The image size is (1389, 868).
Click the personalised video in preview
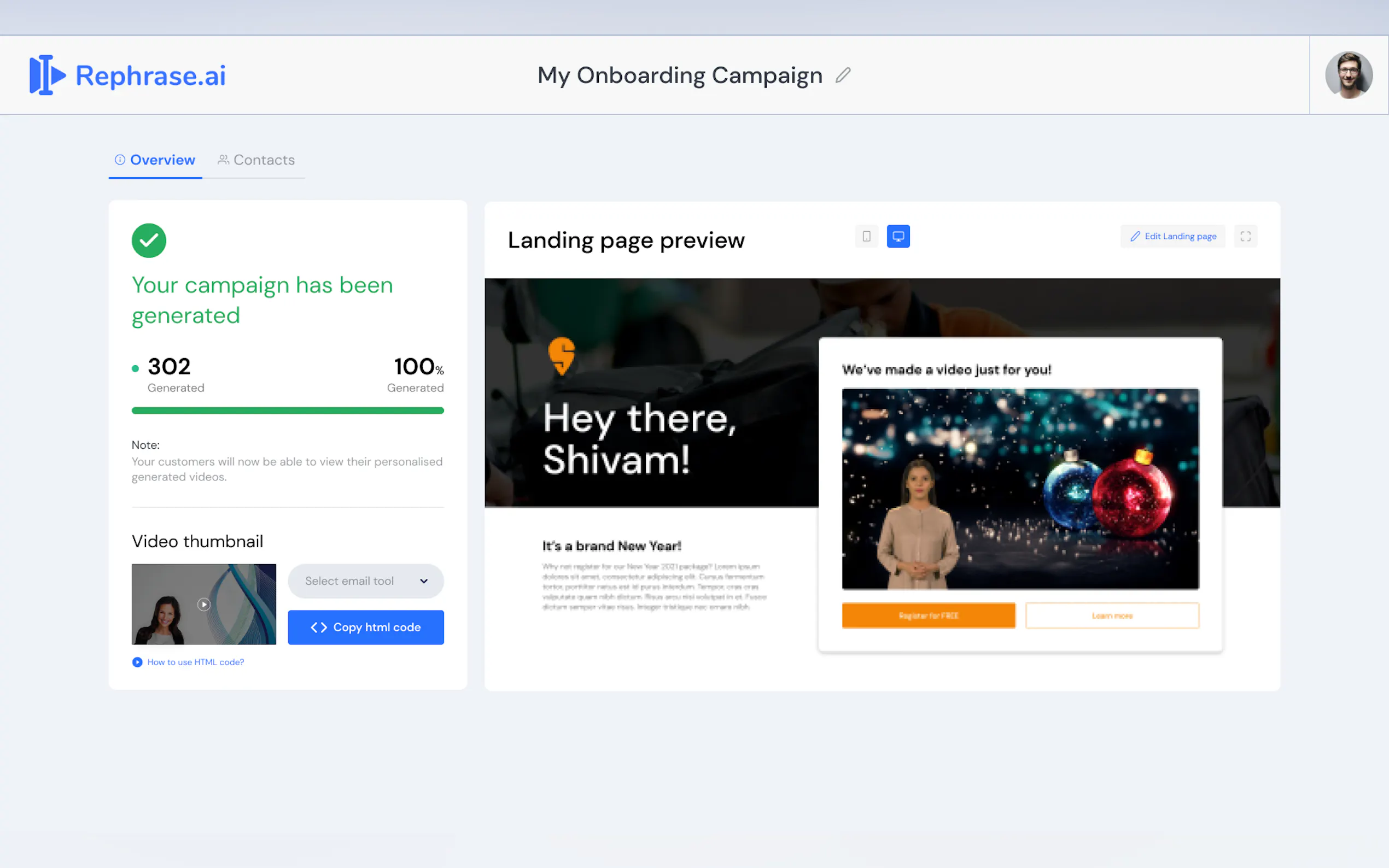tap(1020, 489)
